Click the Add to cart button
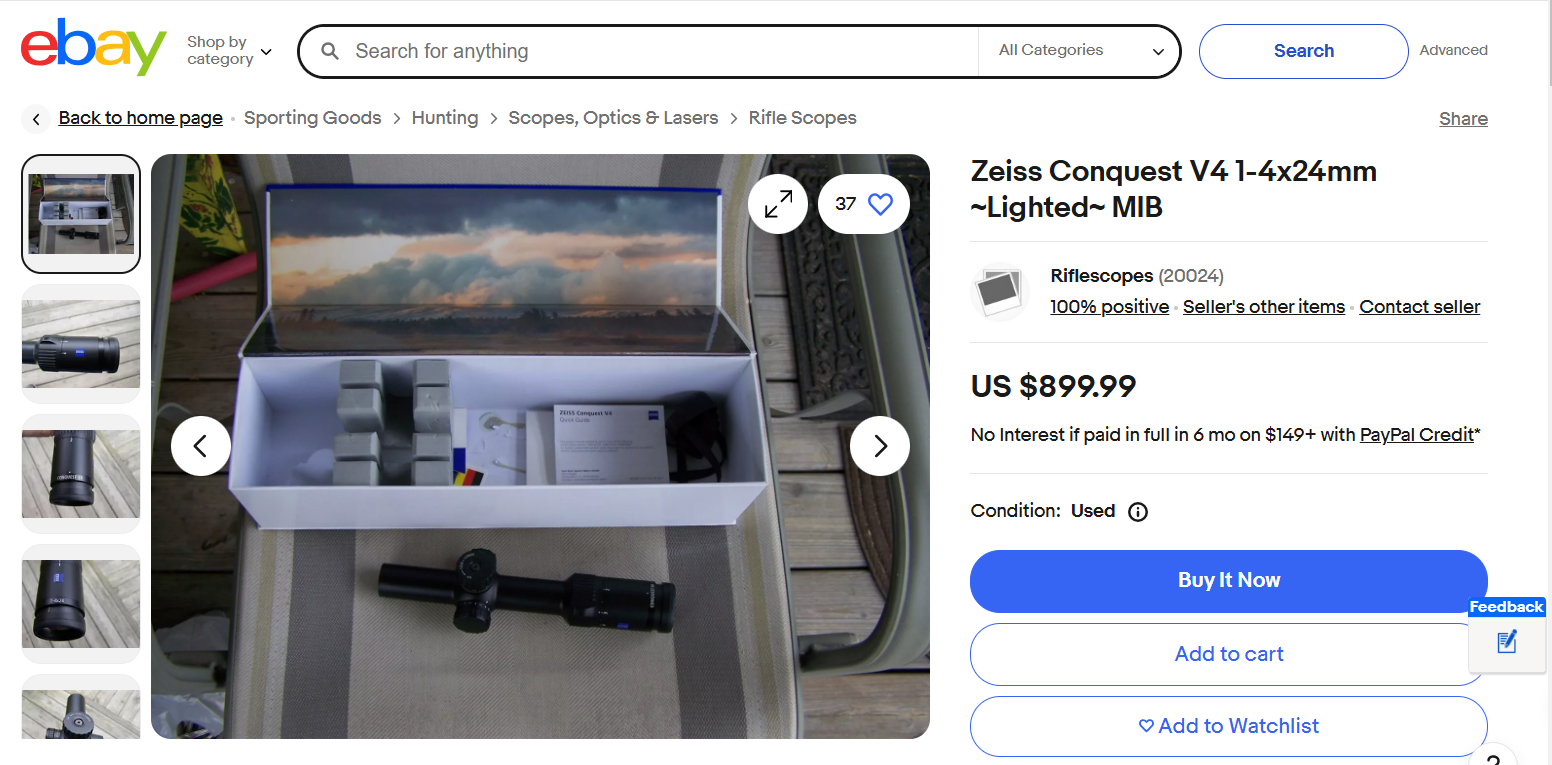Image resolution: width=1552 pixels, height=765 pixels. pyautogui.click(x=1228, y=654)
